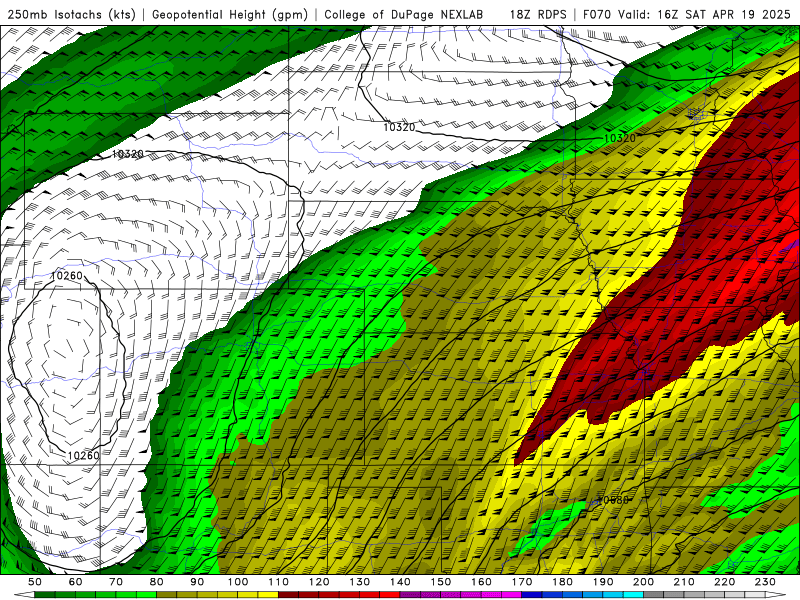The height and width of the screenshot is (600, 800).
Task: Click the 'F070' forecast hour label
Action: [x=598, y=14]
